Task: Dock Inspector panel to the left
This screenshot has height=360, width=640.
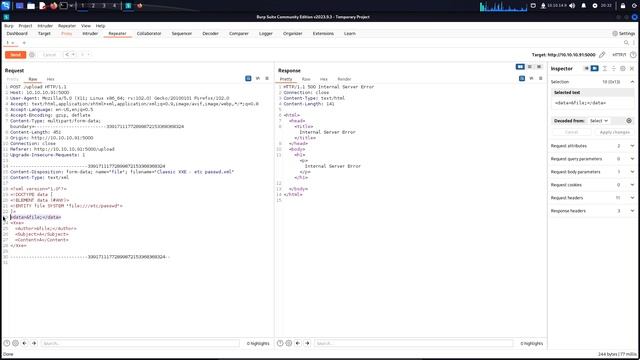Action: pyautogui.click(x=586, y=69)
